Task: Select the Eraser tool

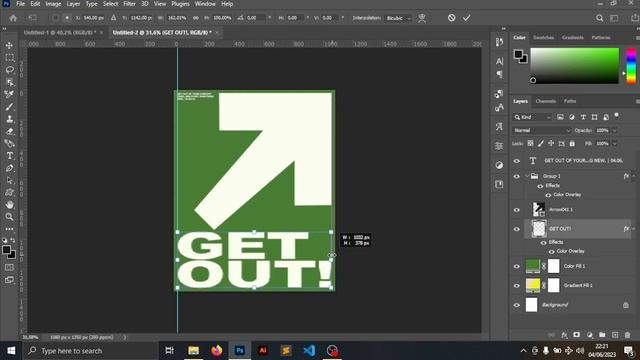Action: coord(9,131)
